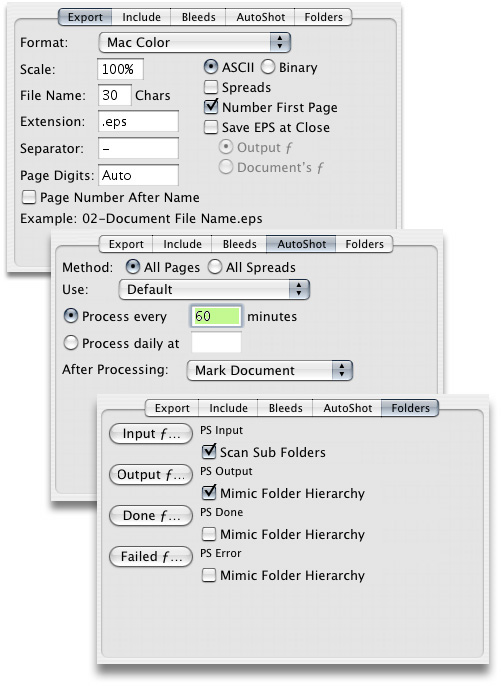Click the green minutes field showing 60
Screen dimensions: 502x686
tap(216, 316)
